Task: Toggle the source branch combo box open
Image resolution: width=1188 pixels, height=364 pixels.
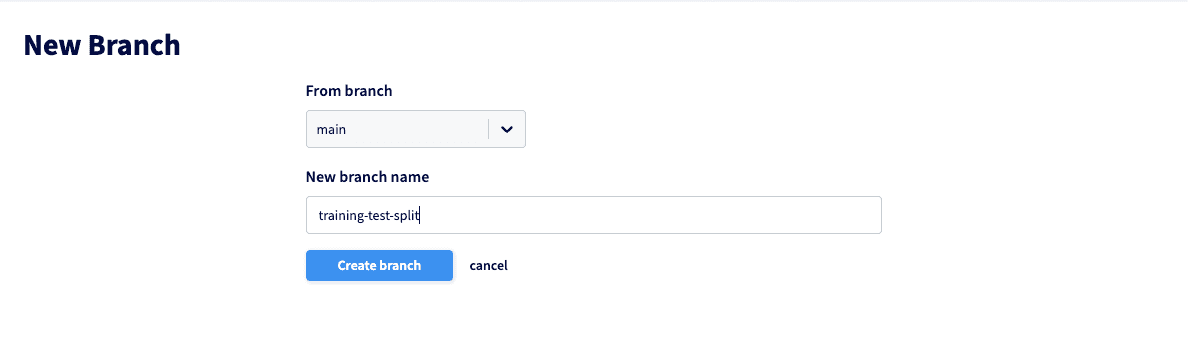Action: tap(416, 129)
